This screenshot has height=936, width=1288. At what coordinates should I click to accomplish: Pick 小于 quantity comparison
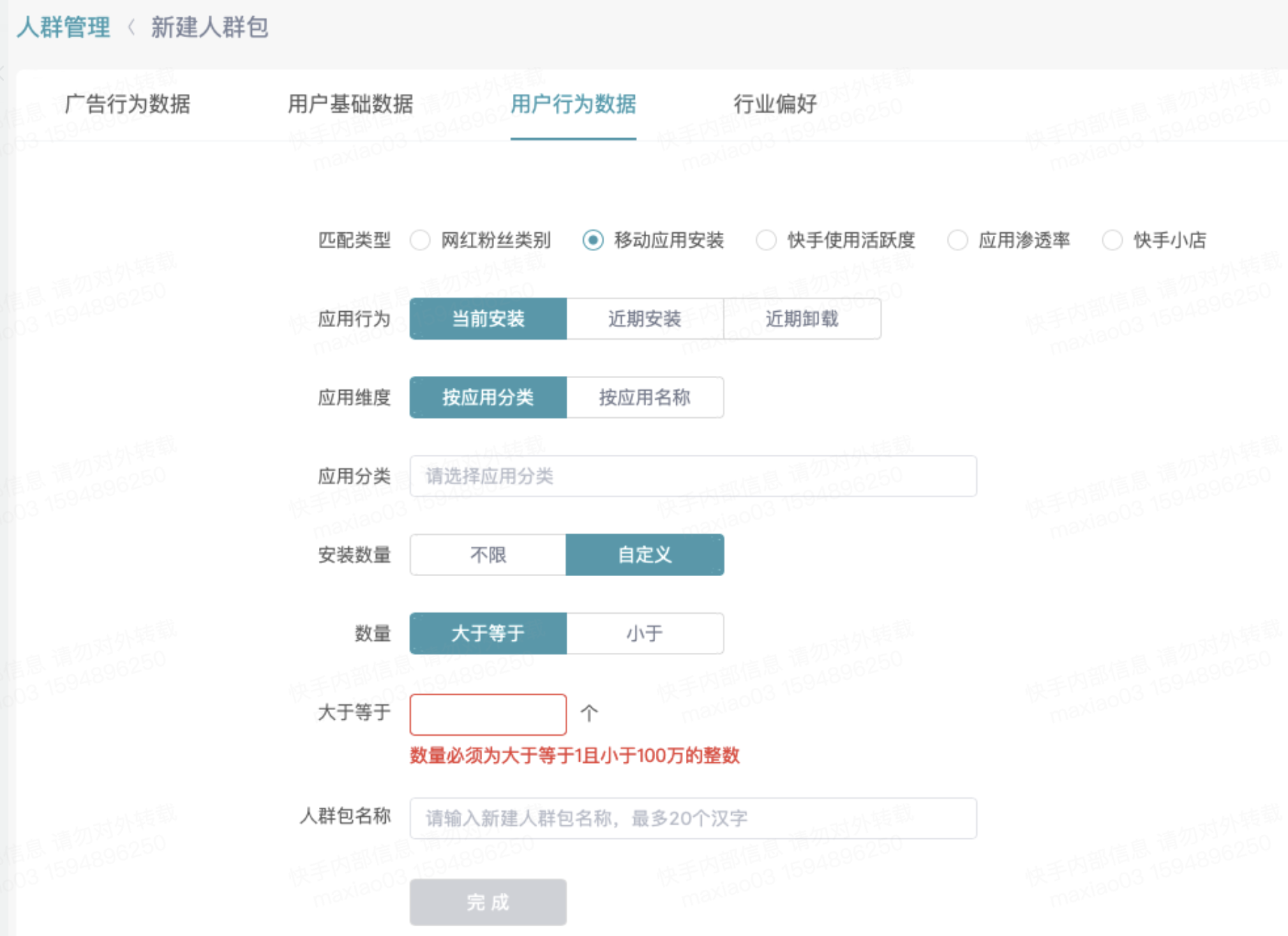[645, 633]
